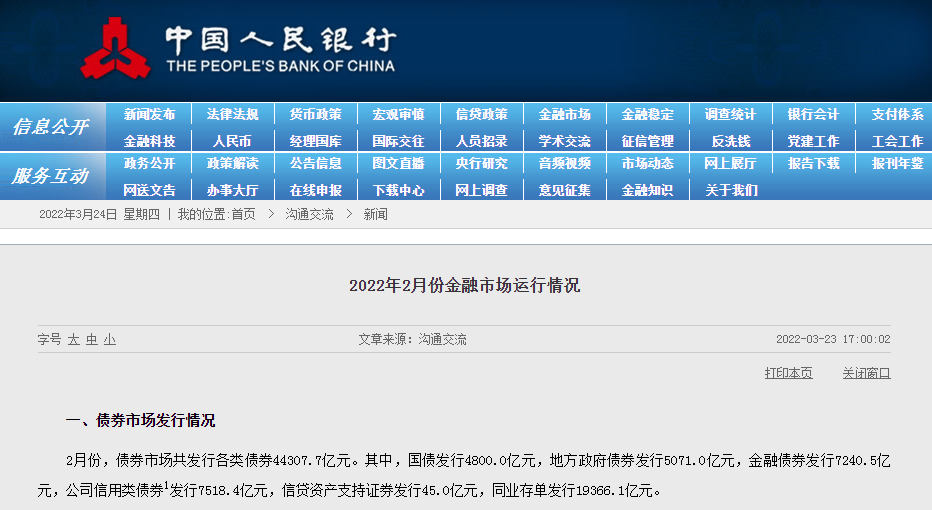The height and width of the screenshot is (510, 932).
Task: Open 征信管理 navigation item
Action: [647, 141]
